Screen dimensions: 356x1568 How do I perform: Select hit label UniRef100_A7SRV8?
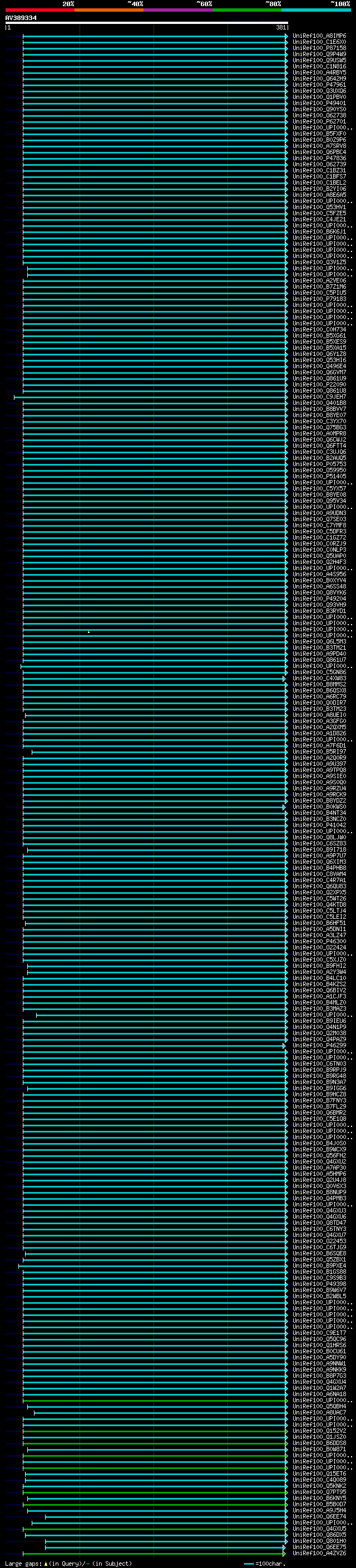319,146
